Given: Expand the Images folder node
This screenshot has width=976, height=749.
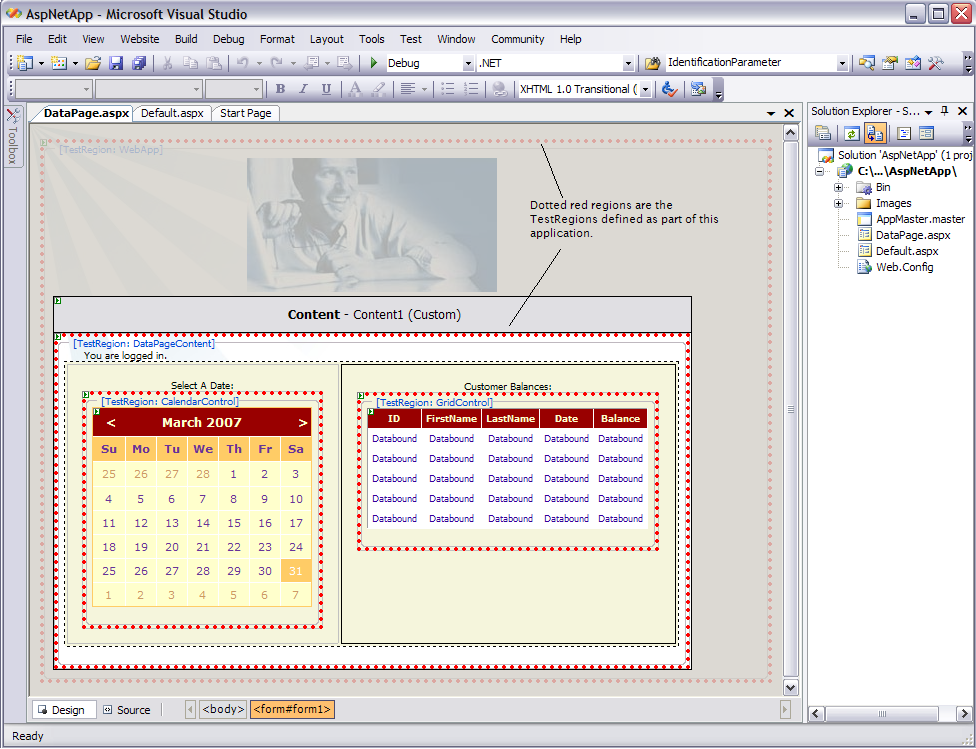Looking at the screenshot, I should (838, 204).
